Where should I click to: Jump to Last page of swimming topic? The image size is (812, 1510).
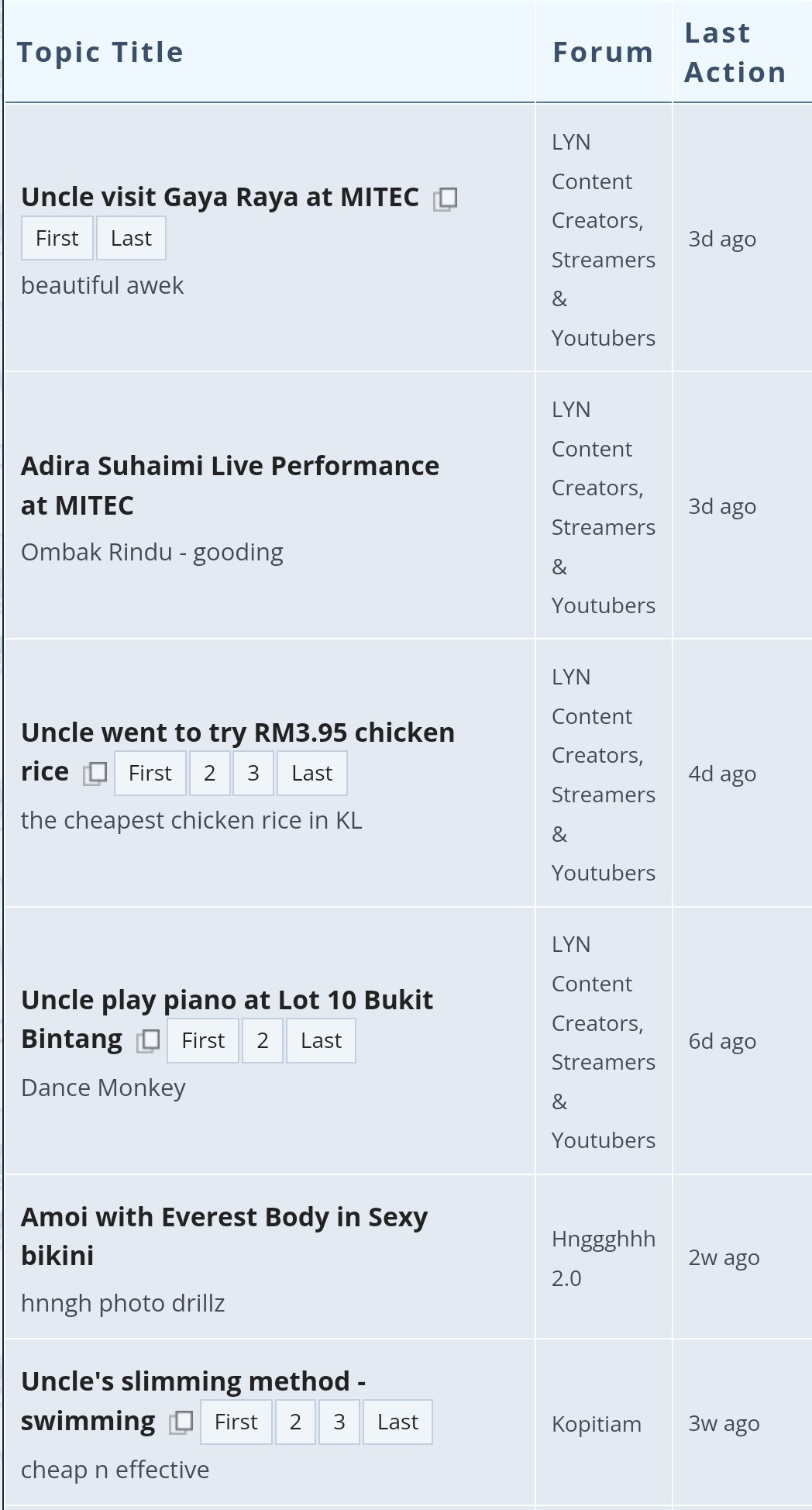[397, 1422]
